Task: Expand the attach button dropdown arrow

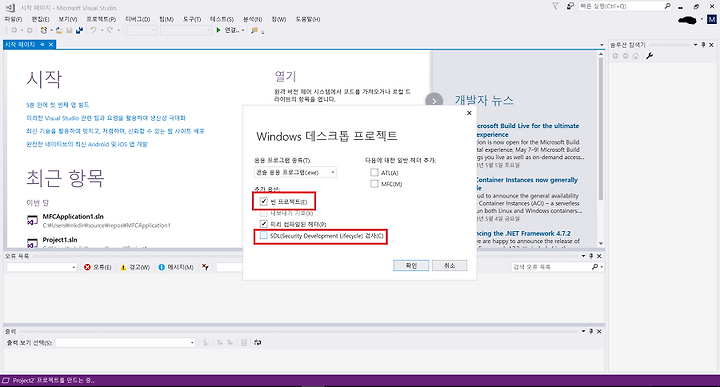Action: 243,31
